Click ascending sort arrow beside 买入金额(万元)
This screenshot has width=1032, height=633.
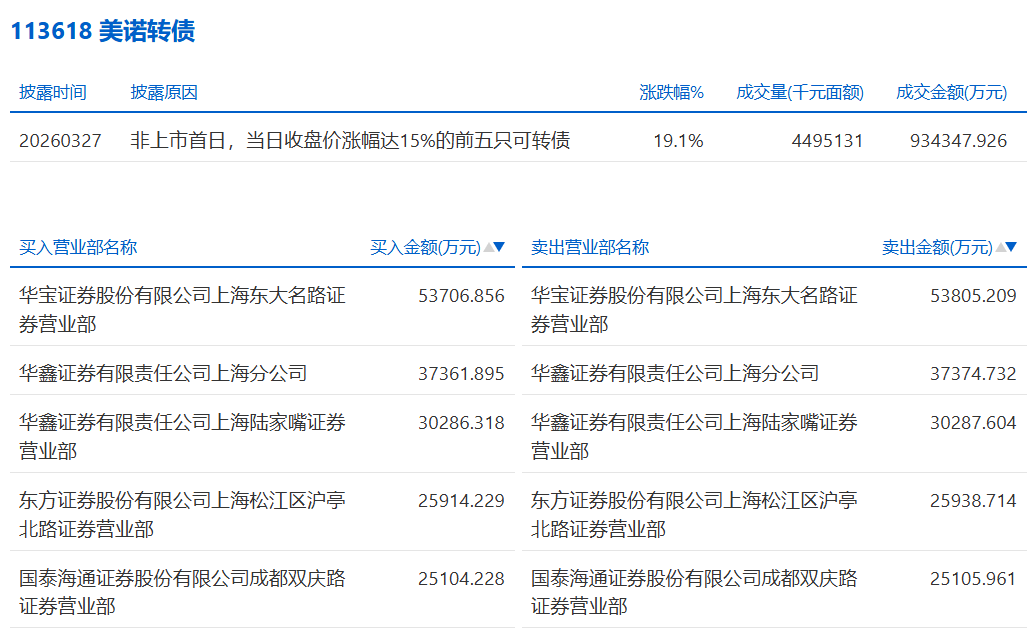point(488,247)
